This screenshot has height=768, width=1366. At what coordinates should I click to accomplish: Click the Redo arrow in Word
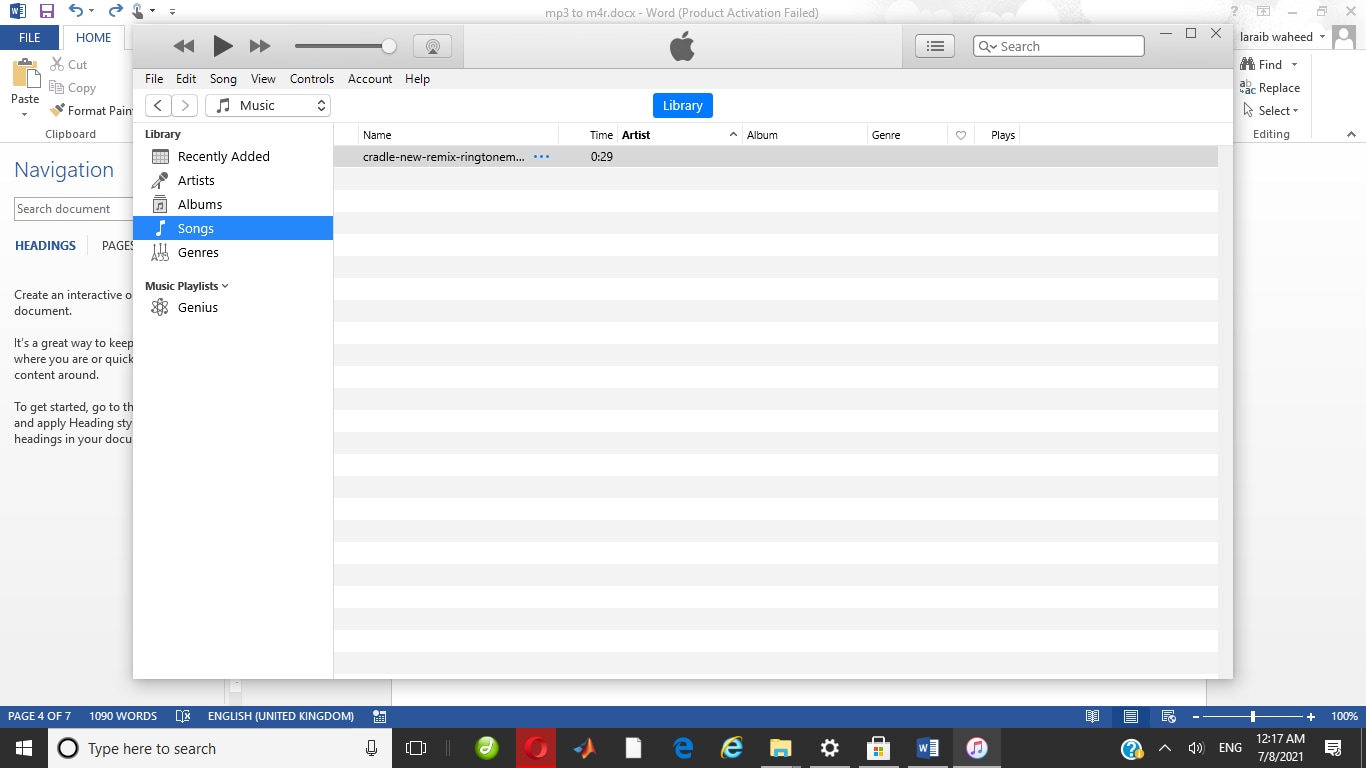114,11
